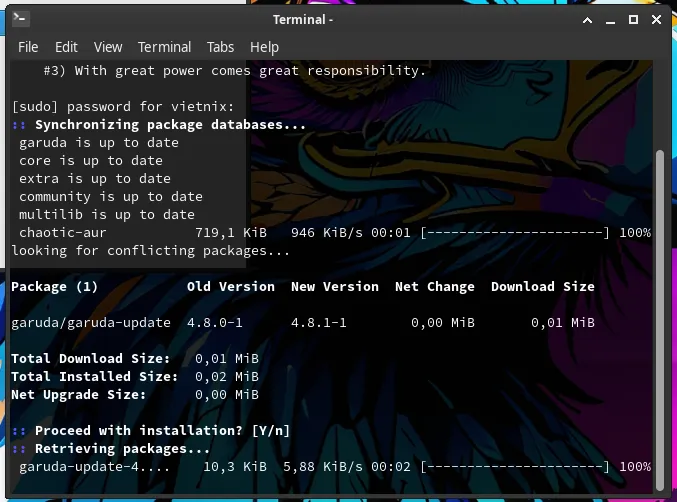Maximize the Terminal window
677x502 pixels.
[633, 19]
